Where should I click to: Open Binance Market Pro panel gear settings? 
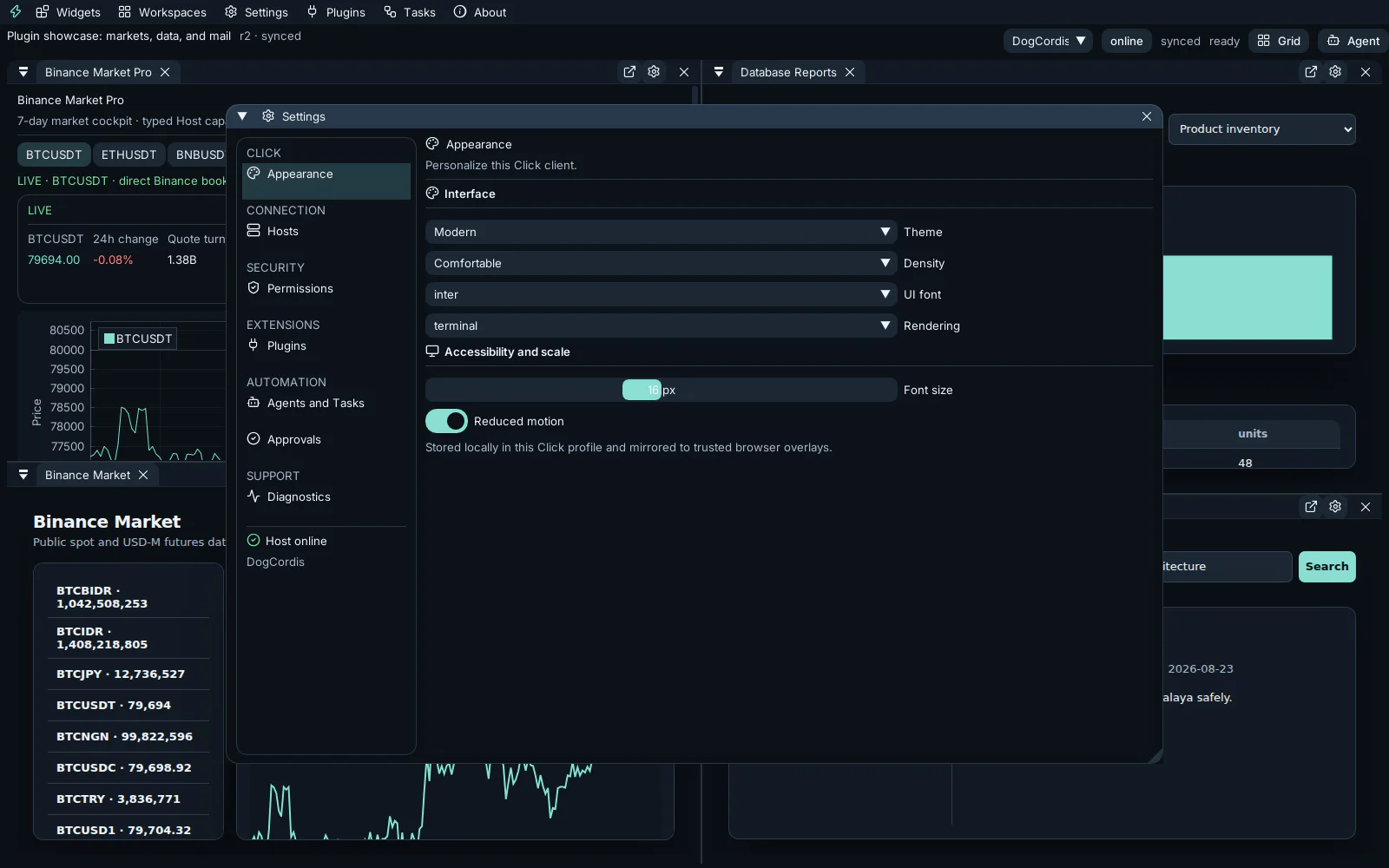click(654, 72)
